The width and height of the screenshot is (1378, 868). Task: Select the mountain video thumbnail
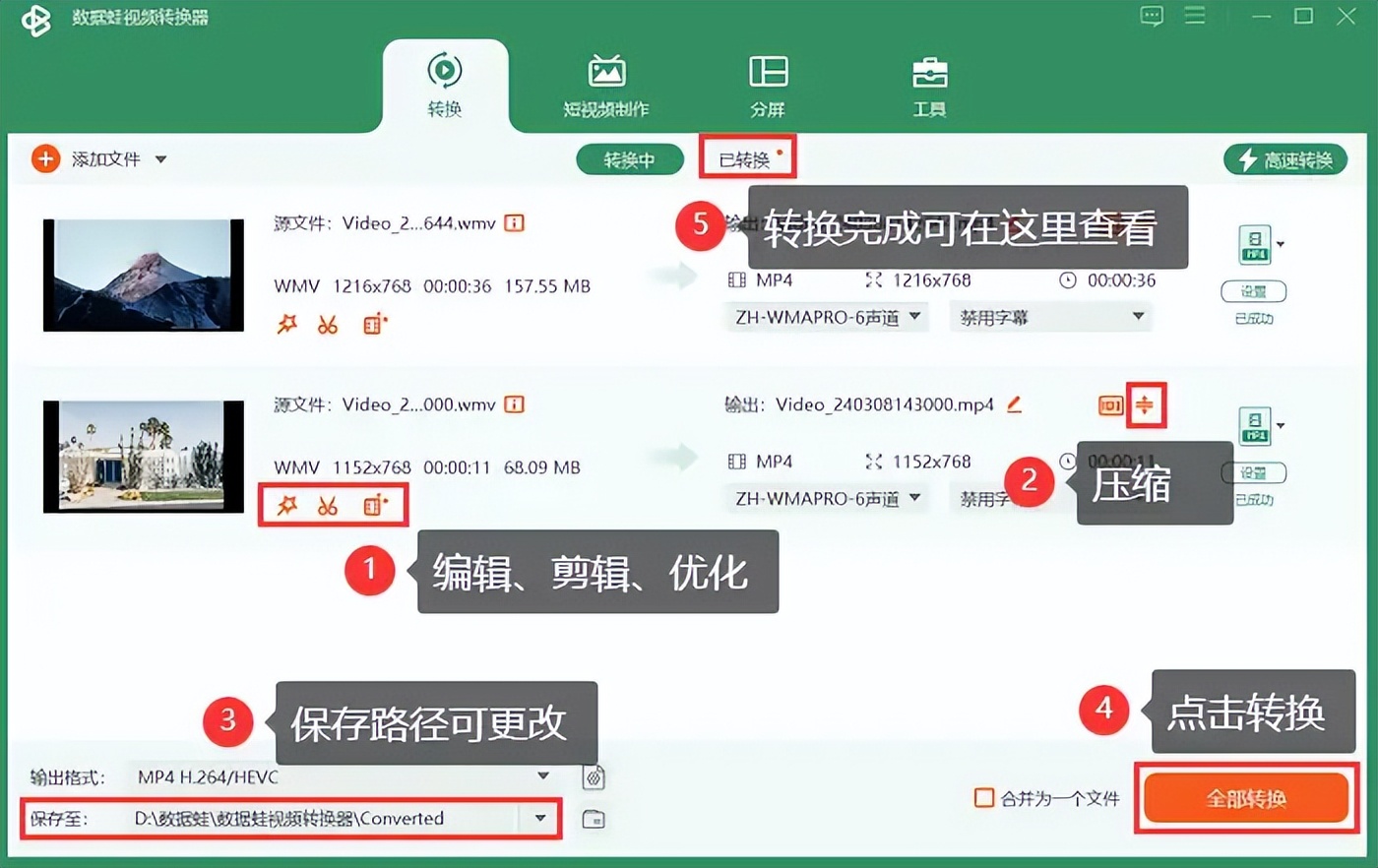[x=144, y=275]
